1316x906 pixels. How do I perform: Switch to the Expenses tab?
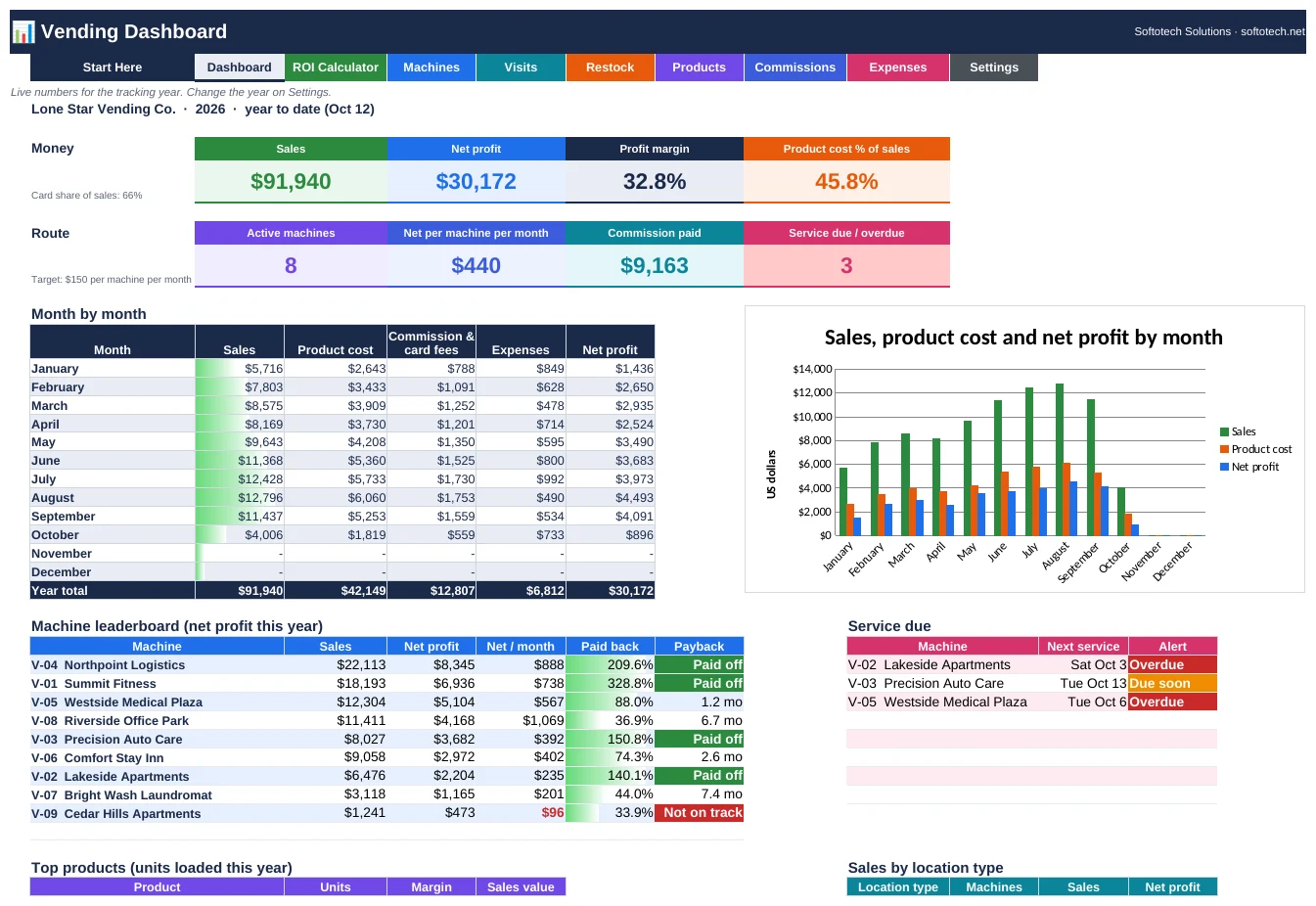click(x=898, y=68)
